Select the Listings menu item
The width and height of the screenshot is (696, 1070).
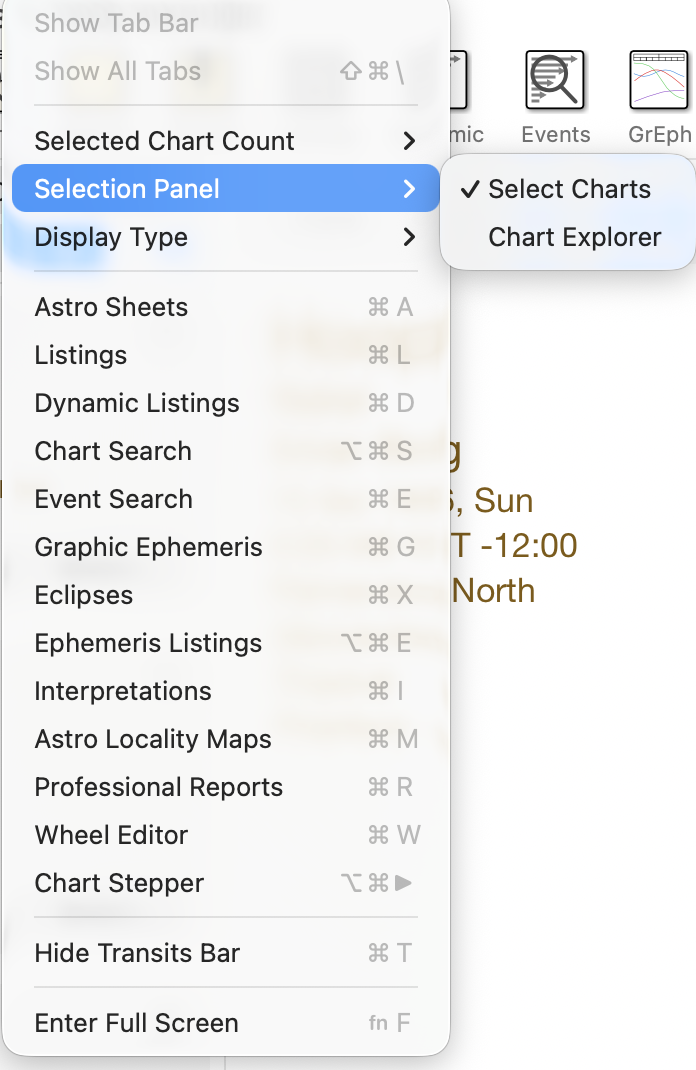coord(80,355)
